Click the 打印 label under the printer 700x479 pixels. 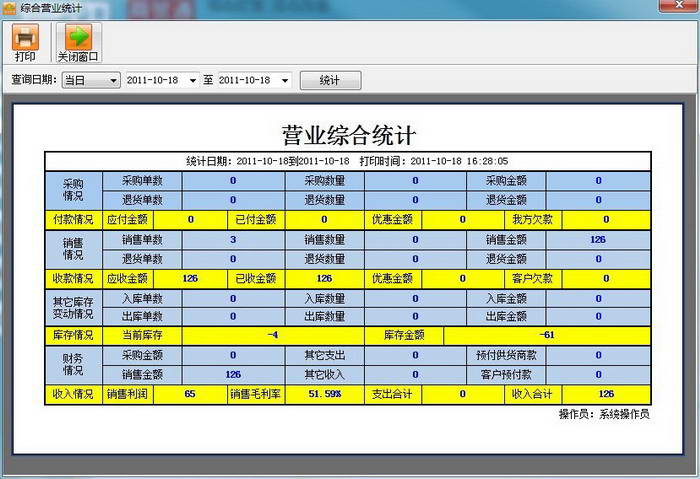[x=25, y=57]
